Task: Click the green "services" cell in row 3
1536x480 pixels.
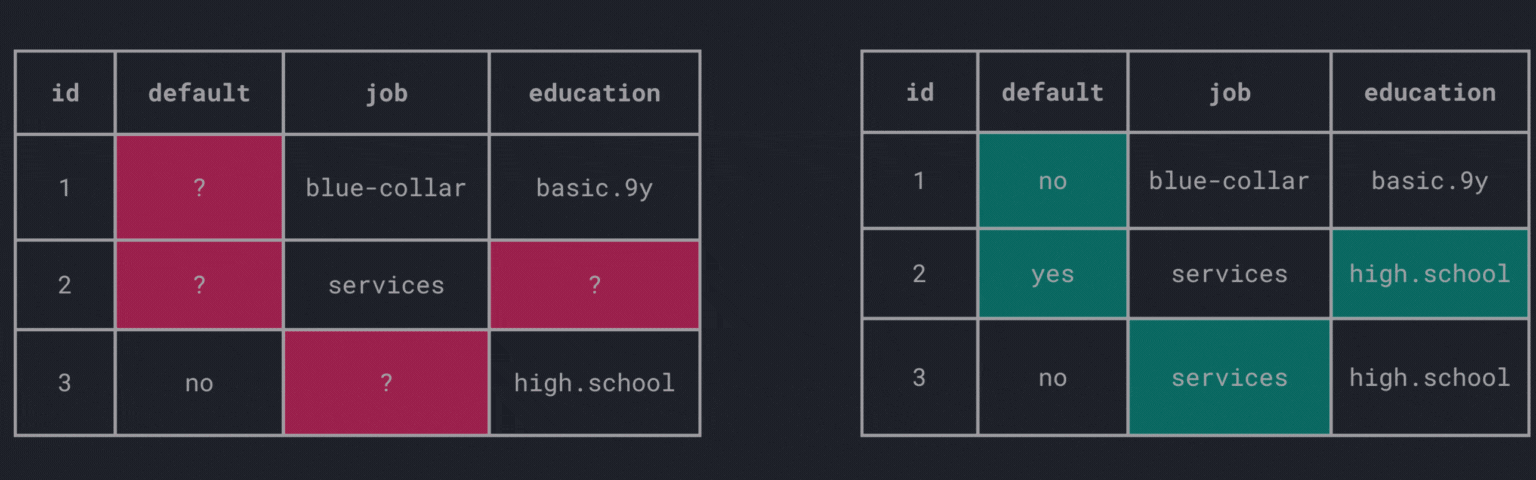Action: (x=1229, y=377)
